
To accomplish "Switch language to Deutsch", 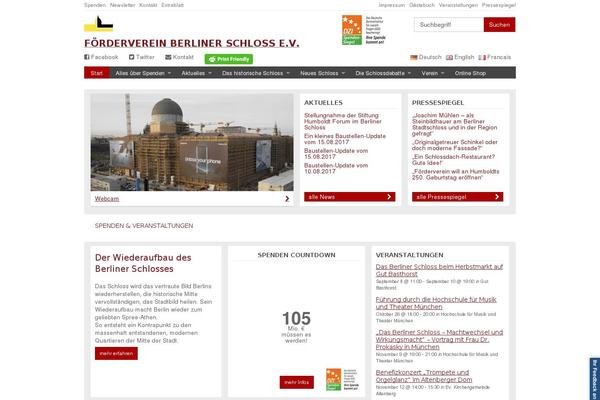I will (x=426, y=57).
